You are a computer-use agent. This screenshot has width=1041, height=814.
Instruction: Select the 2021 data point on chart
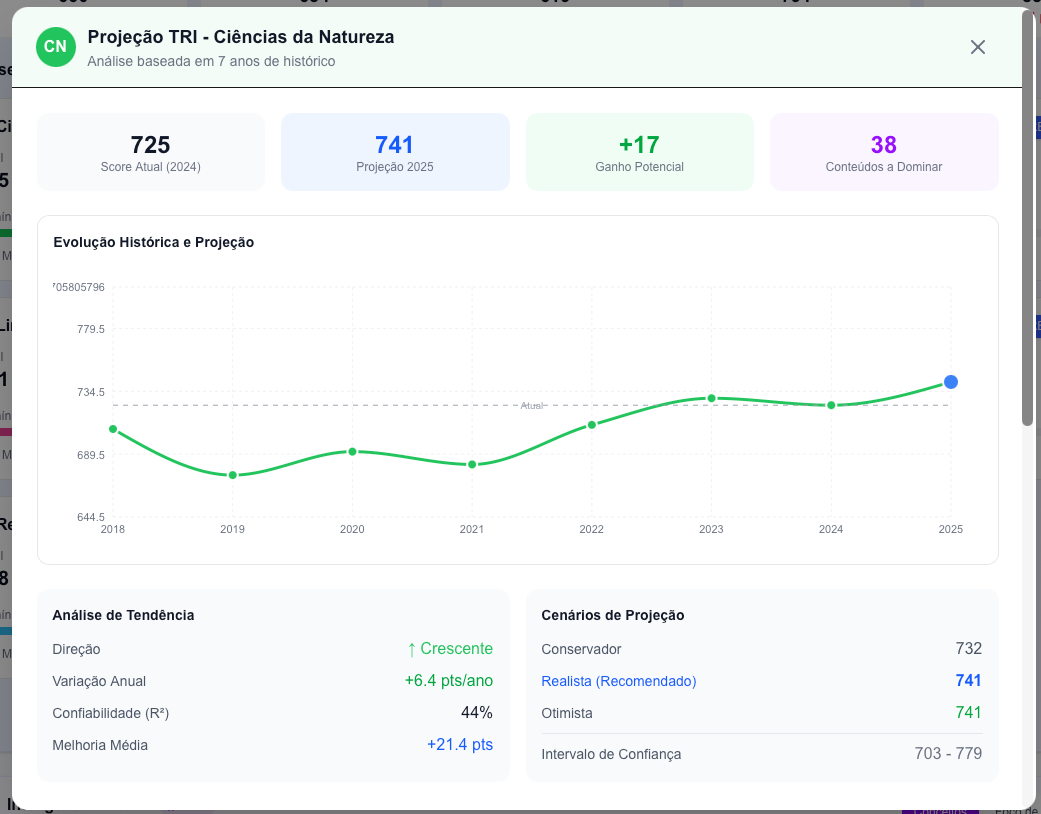click(472, 465)
